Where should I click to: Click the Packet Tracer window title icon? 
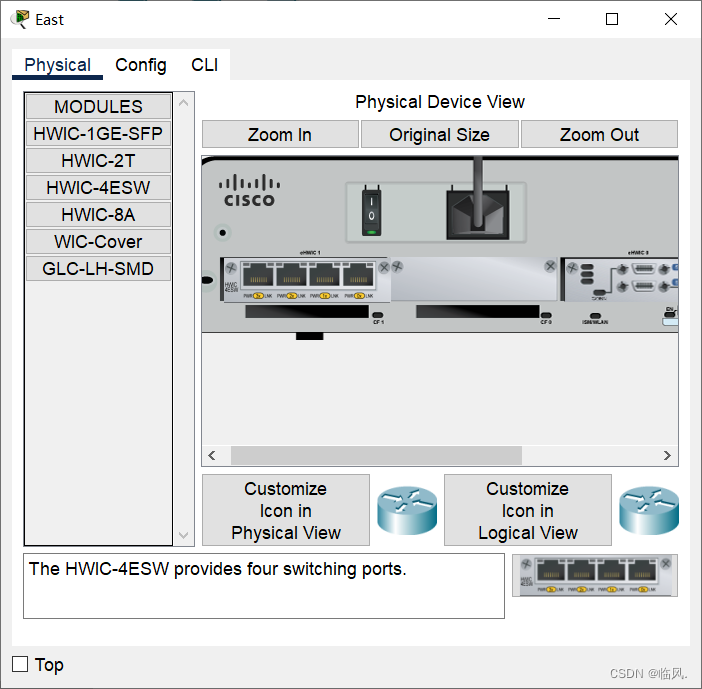(x=20, y=19)
